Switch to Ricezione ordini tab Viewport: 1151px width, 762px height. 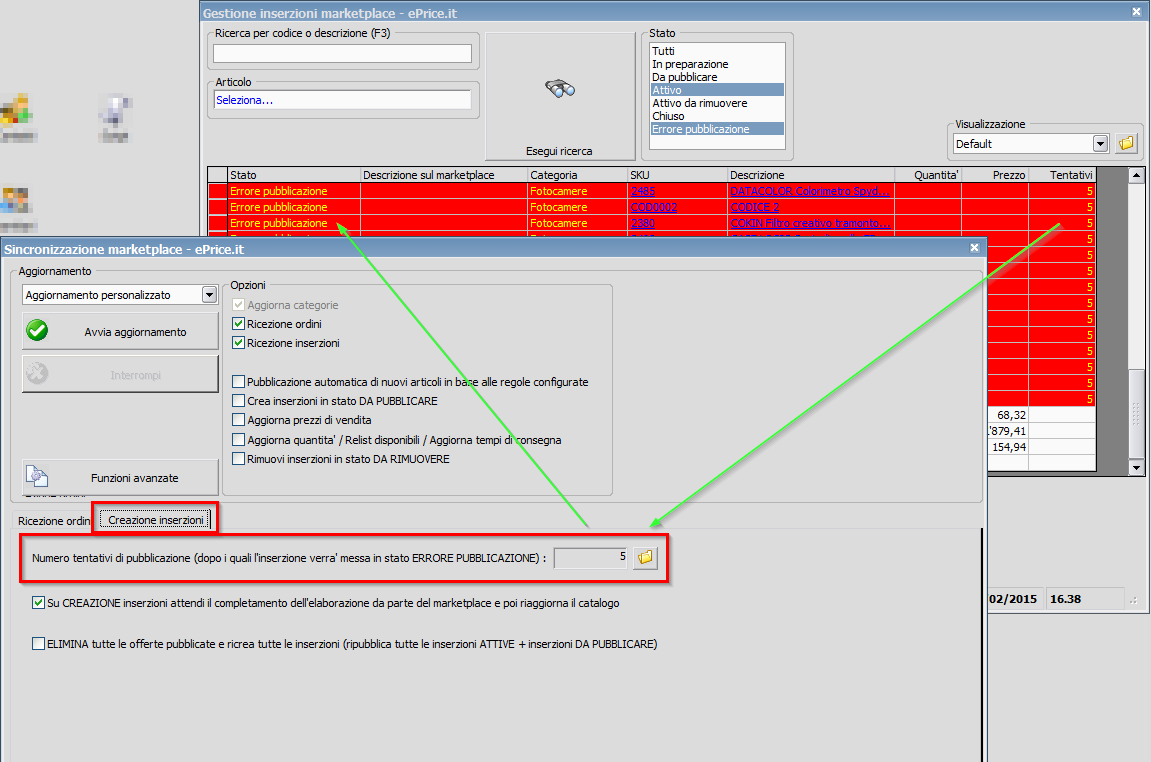(x=54, y=520)
